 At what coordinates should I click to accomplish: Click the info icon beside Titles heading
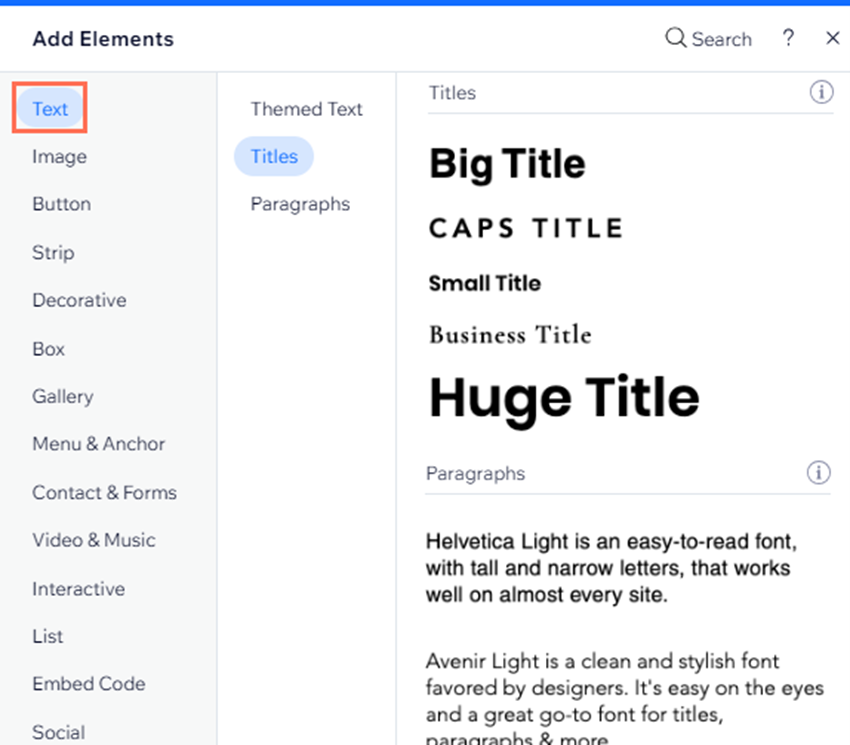point(821,92)
